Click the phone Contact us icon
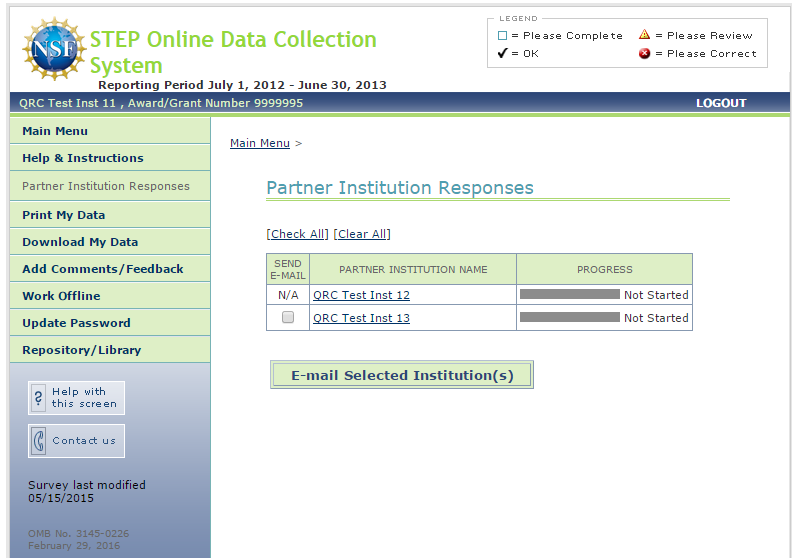The image size is (802, 558). [x=39, y=441]
